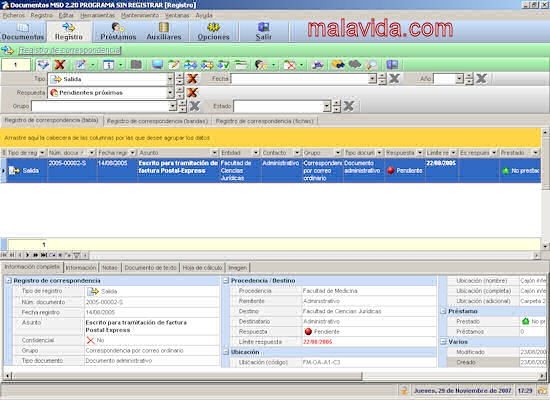
Task: Open the Estado filter dropdown
Action: pos(327,106)
